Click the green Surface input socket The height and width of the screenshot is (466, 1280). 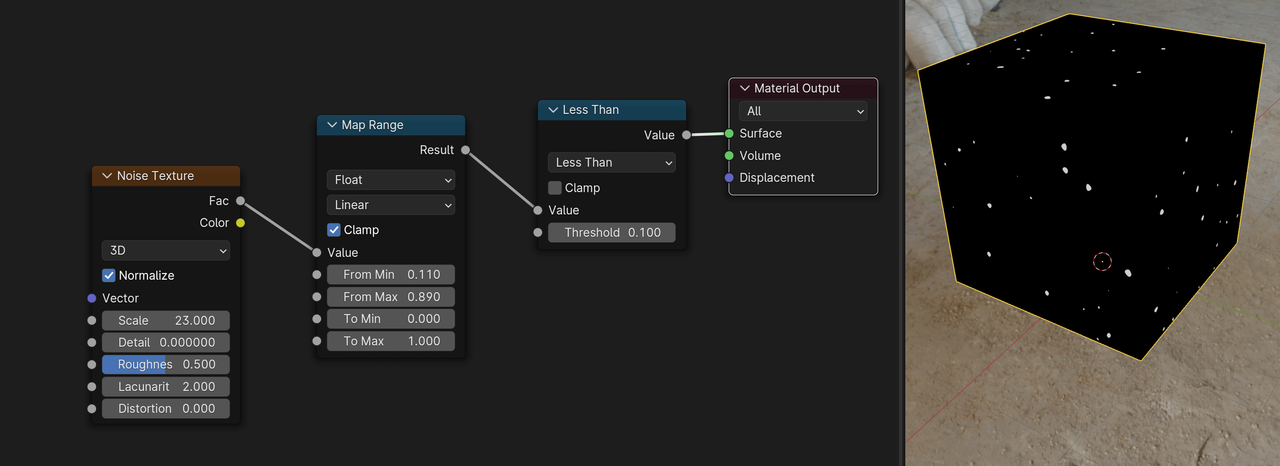tap(729, 133)
